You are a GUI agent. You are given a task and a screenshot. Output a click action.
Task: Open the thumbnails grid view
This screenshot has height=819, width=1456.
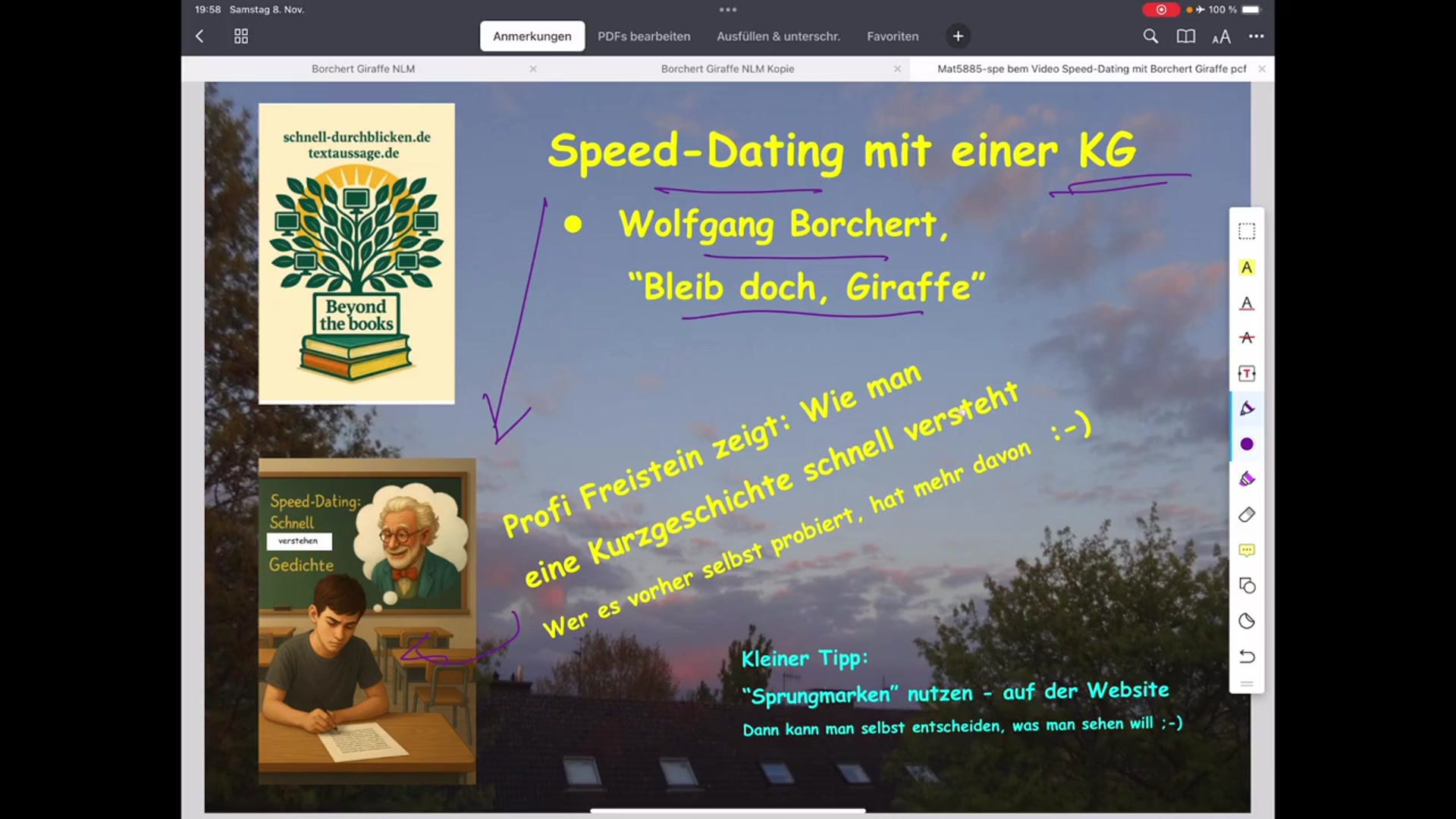coord(240,36)
